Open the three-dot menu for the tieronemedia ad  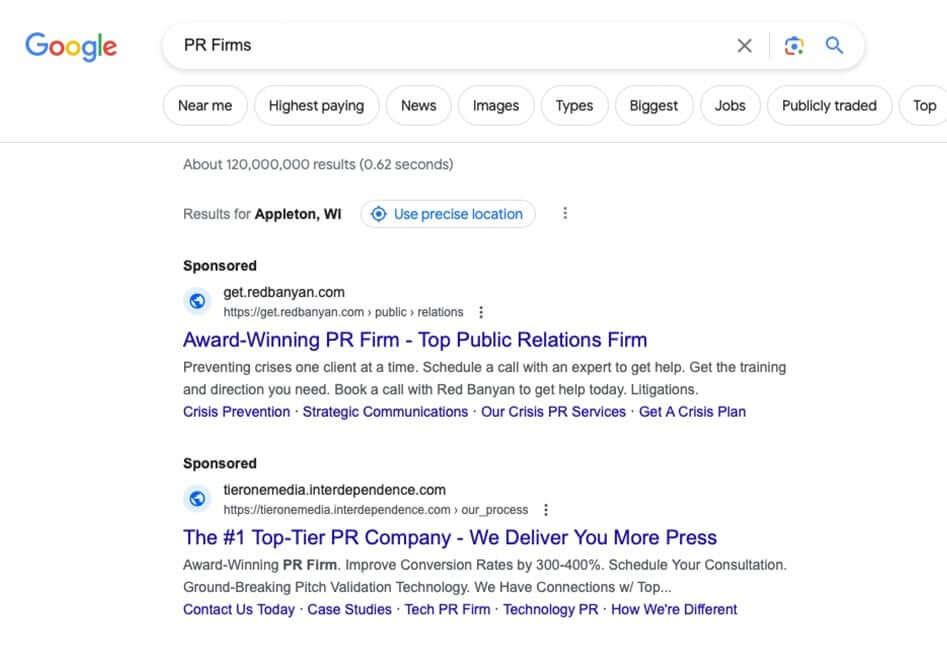545,510
